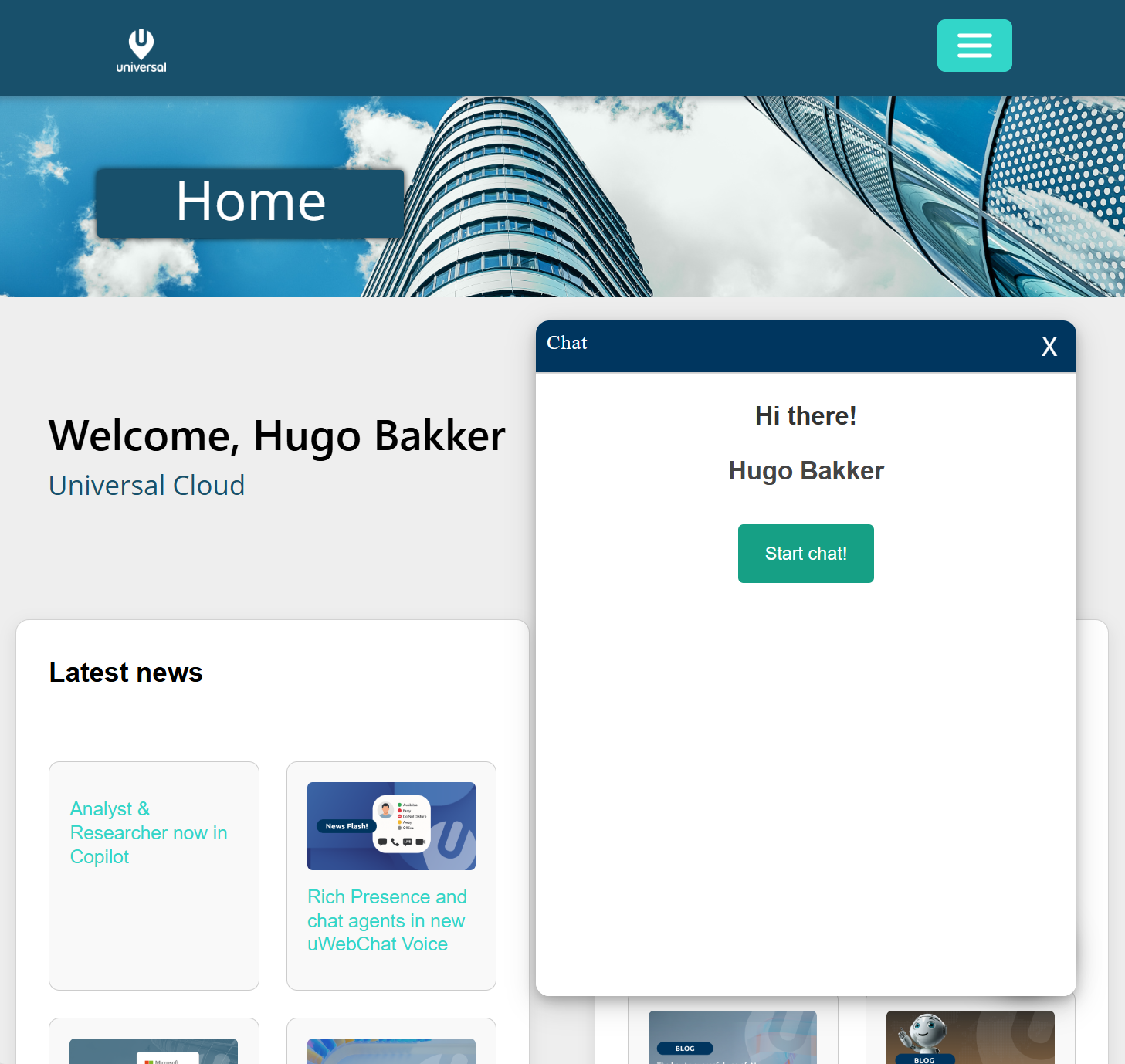Click the Latest news heading
1125x1064 pixels.
pyautogui.click(x=126, y=673)
